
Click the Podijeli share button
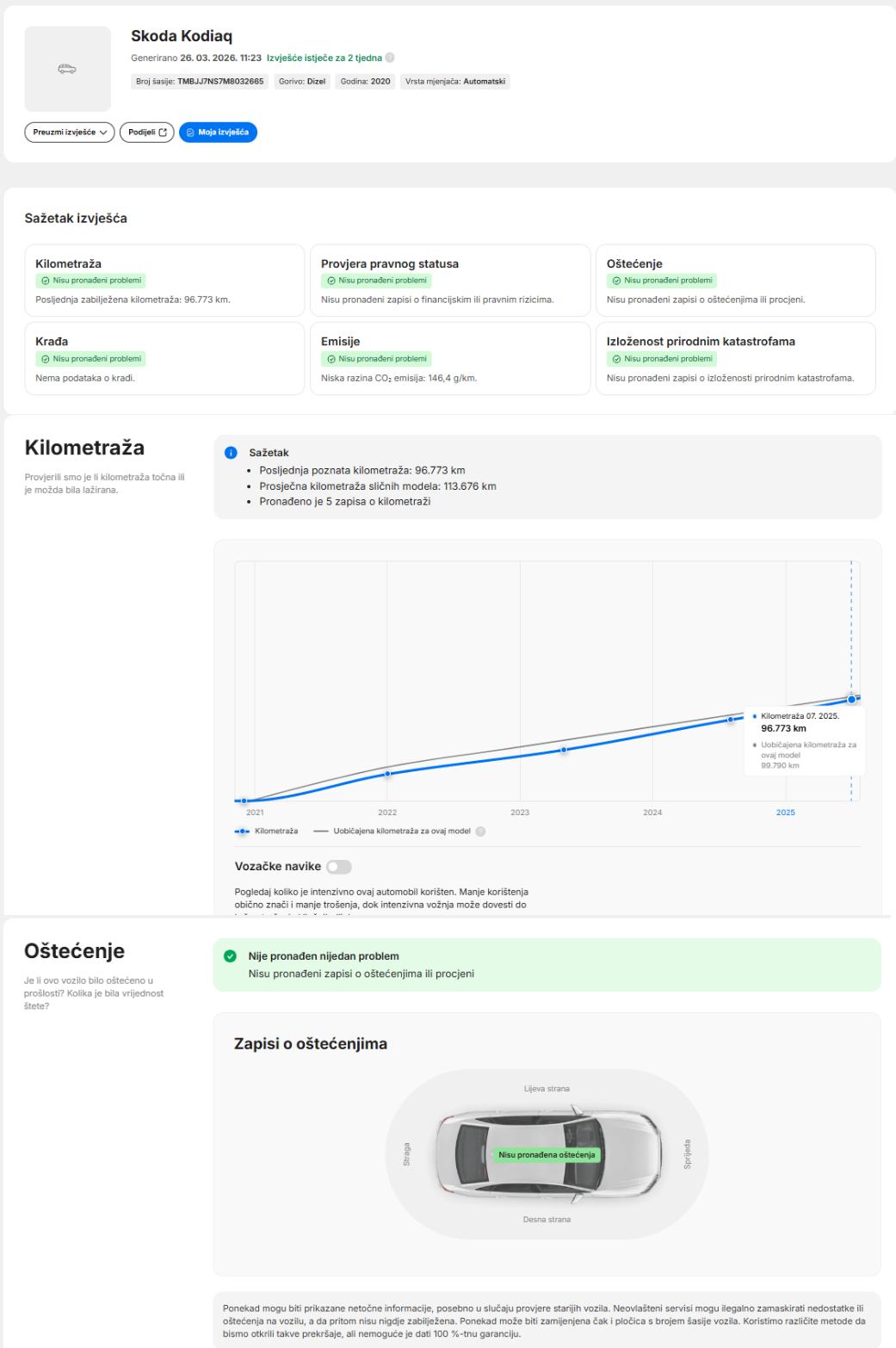tap(146, 133)
